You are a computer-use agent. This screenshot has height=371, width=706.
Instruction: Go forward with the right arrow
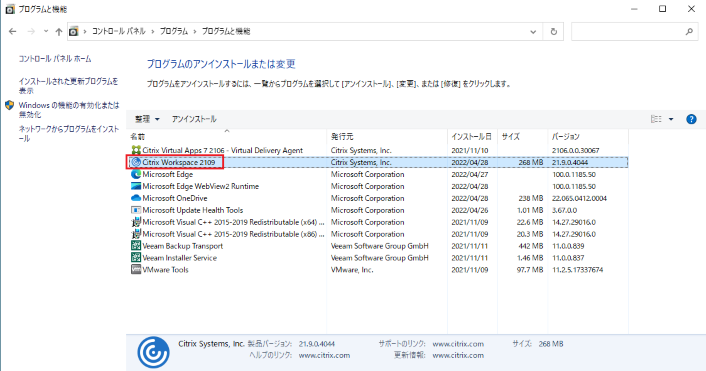click(31, 32)
